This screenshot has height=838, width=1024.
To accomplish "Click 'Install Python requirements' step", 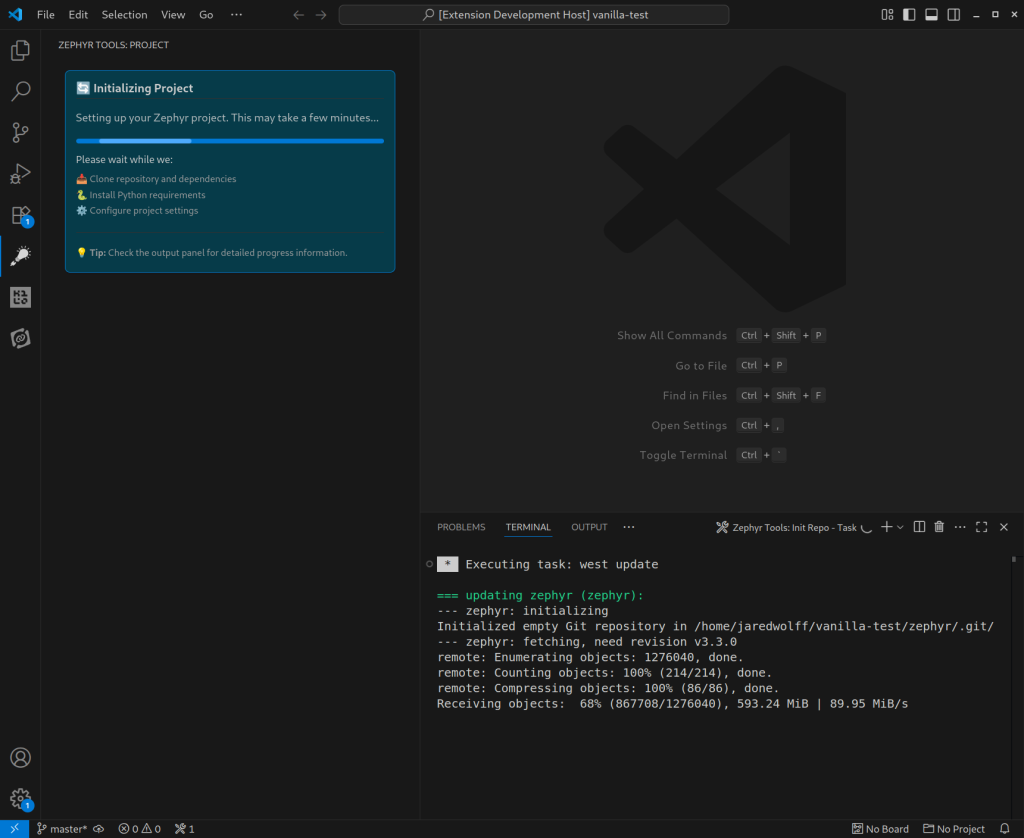I will [140, 195].
